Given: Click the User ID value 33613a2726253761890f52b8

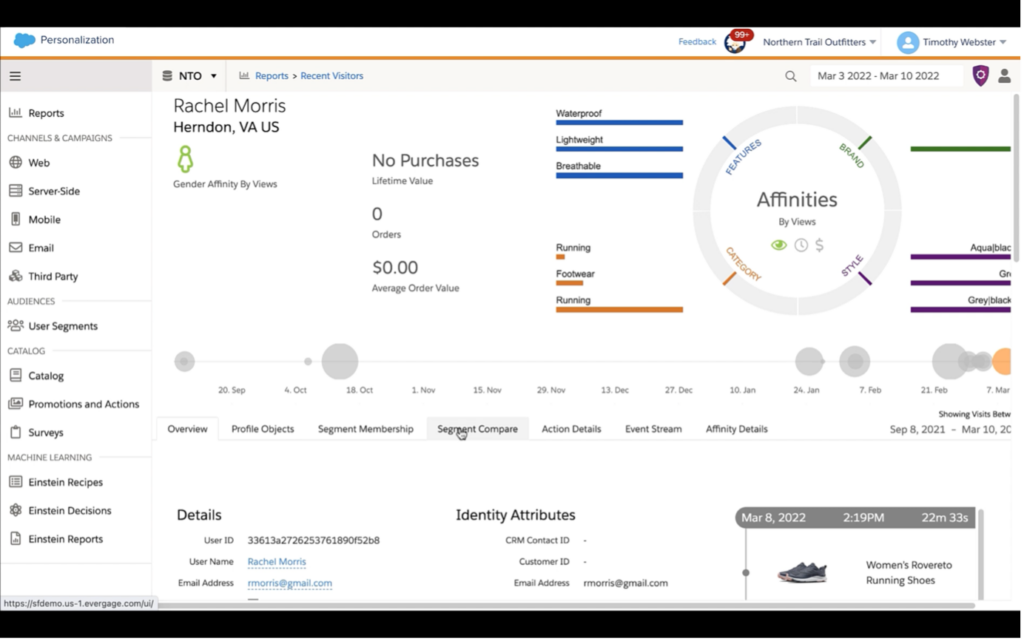Looking at the screenshot, I should coord(313,540).
